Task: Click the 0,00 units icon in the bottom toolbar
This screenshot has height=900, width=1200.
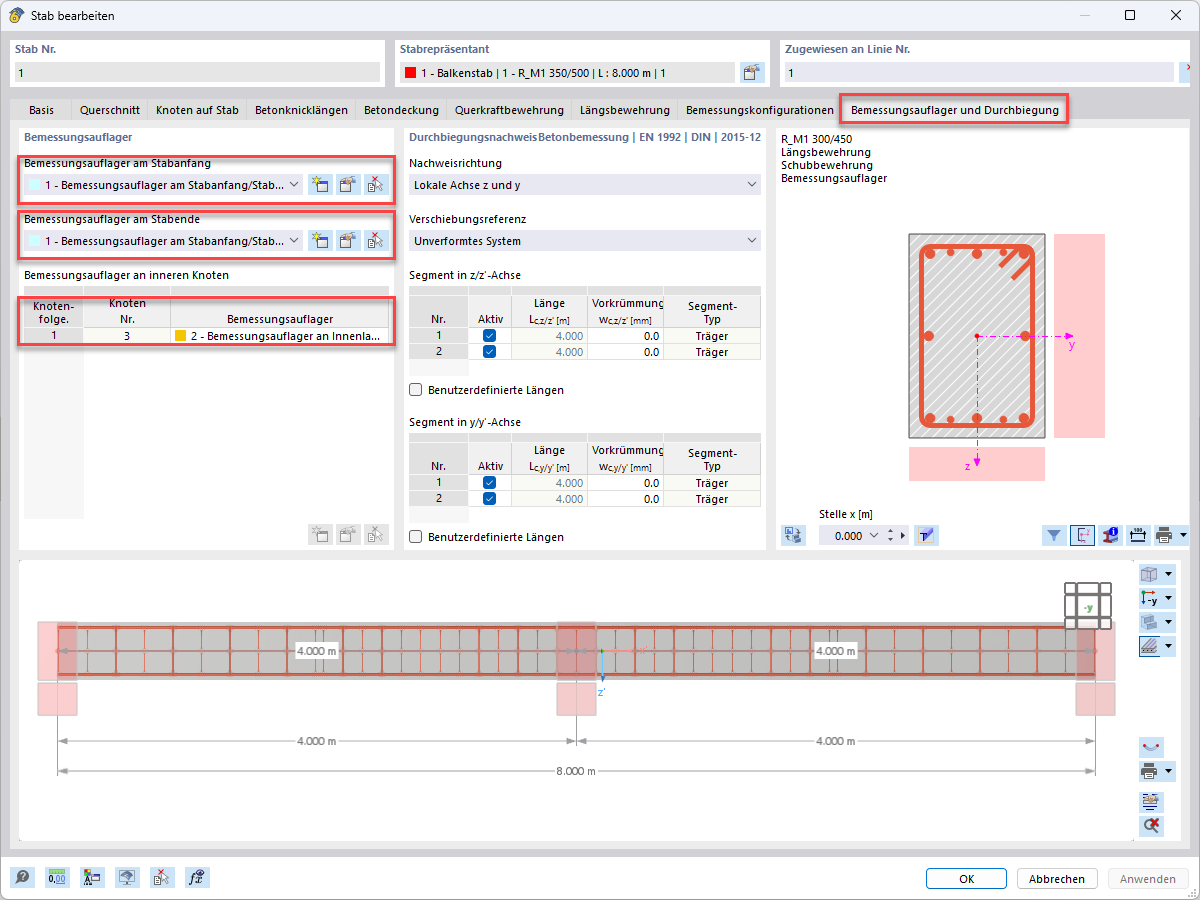Action: tap(57, 877)
